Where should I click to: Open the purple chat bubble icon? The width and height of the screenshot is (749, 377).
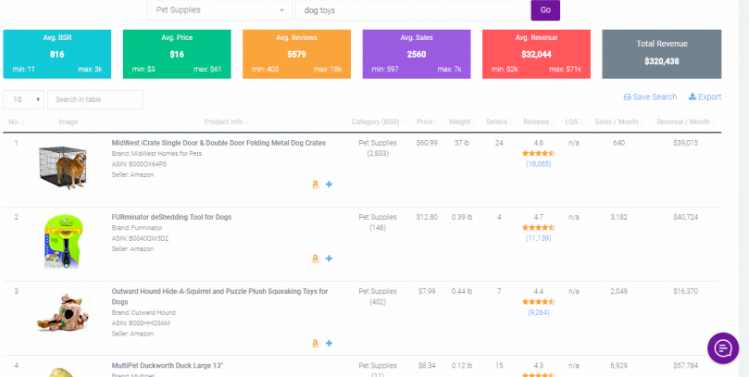pos(723,348)
